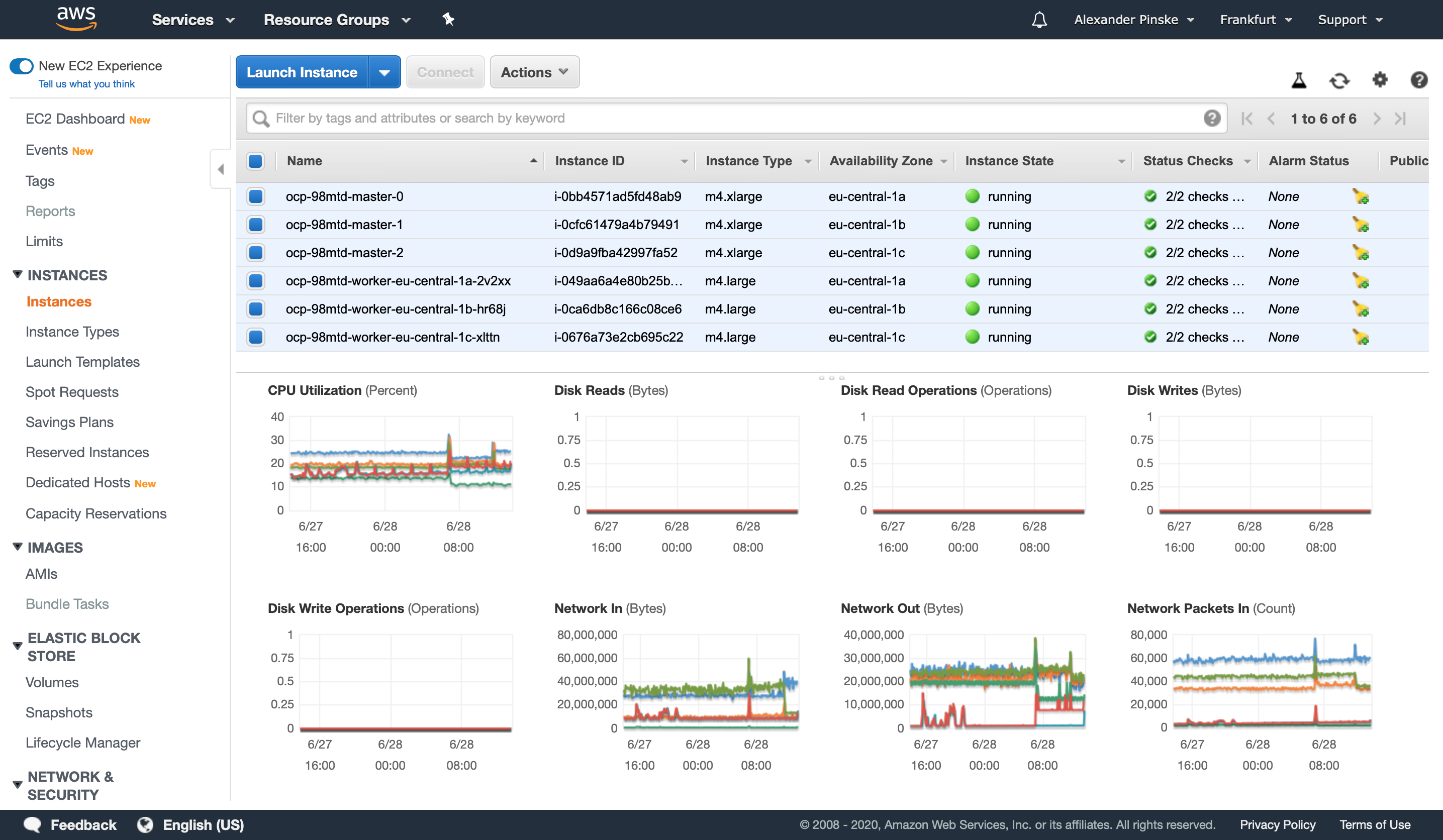Open Alexander Pinske account menu
1443x840 pixels.
tap(1134, 20)
